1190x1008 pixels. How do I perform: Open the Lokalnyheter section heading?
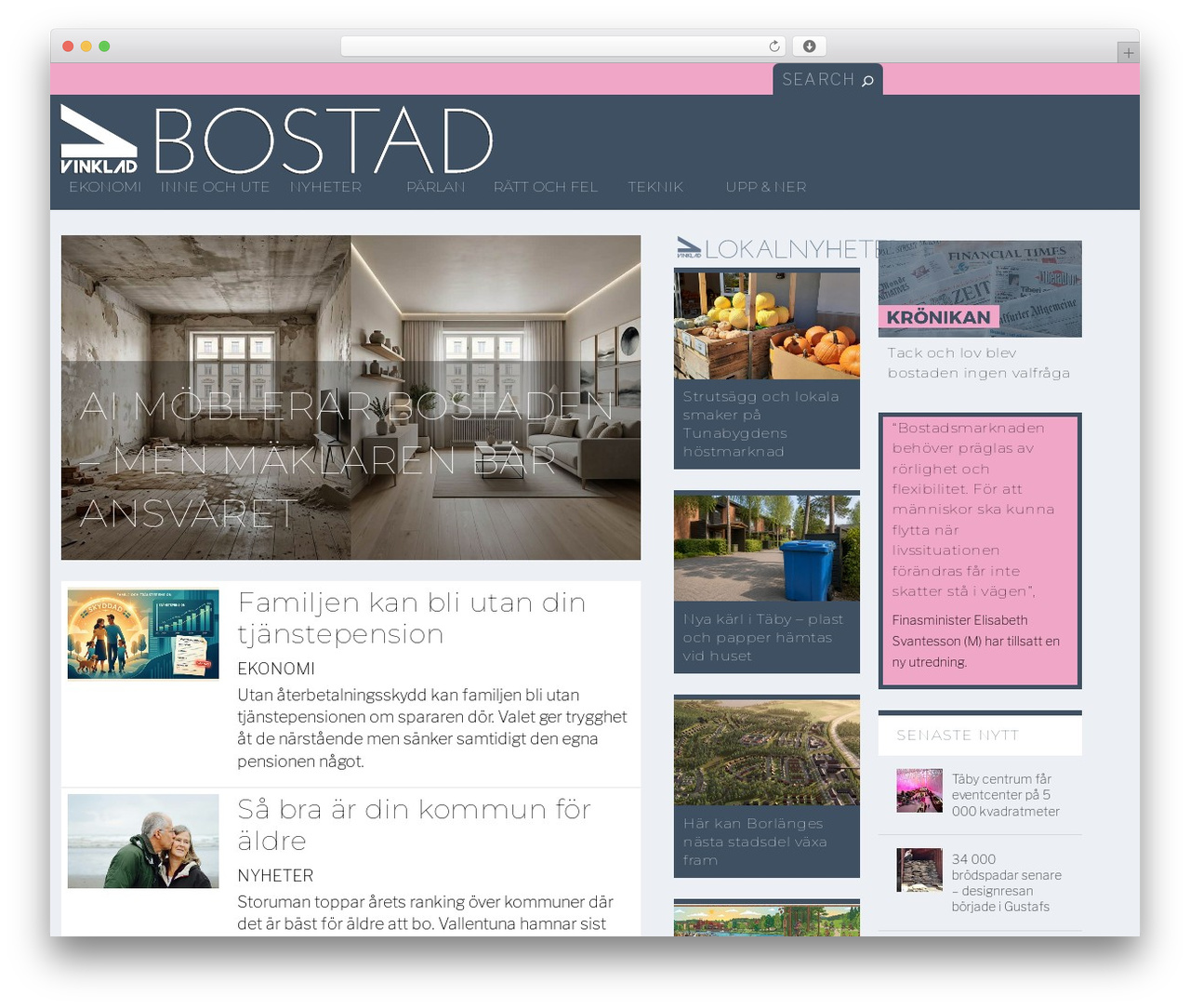point(790,248)
